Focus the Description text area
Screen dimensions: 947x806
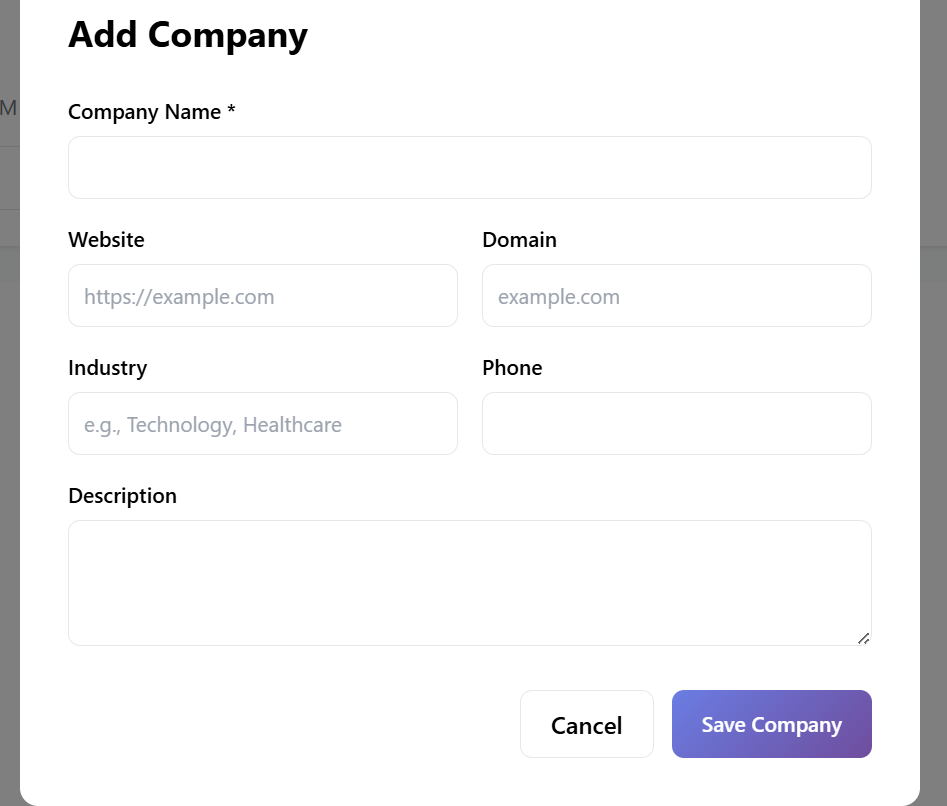point(469,582)
